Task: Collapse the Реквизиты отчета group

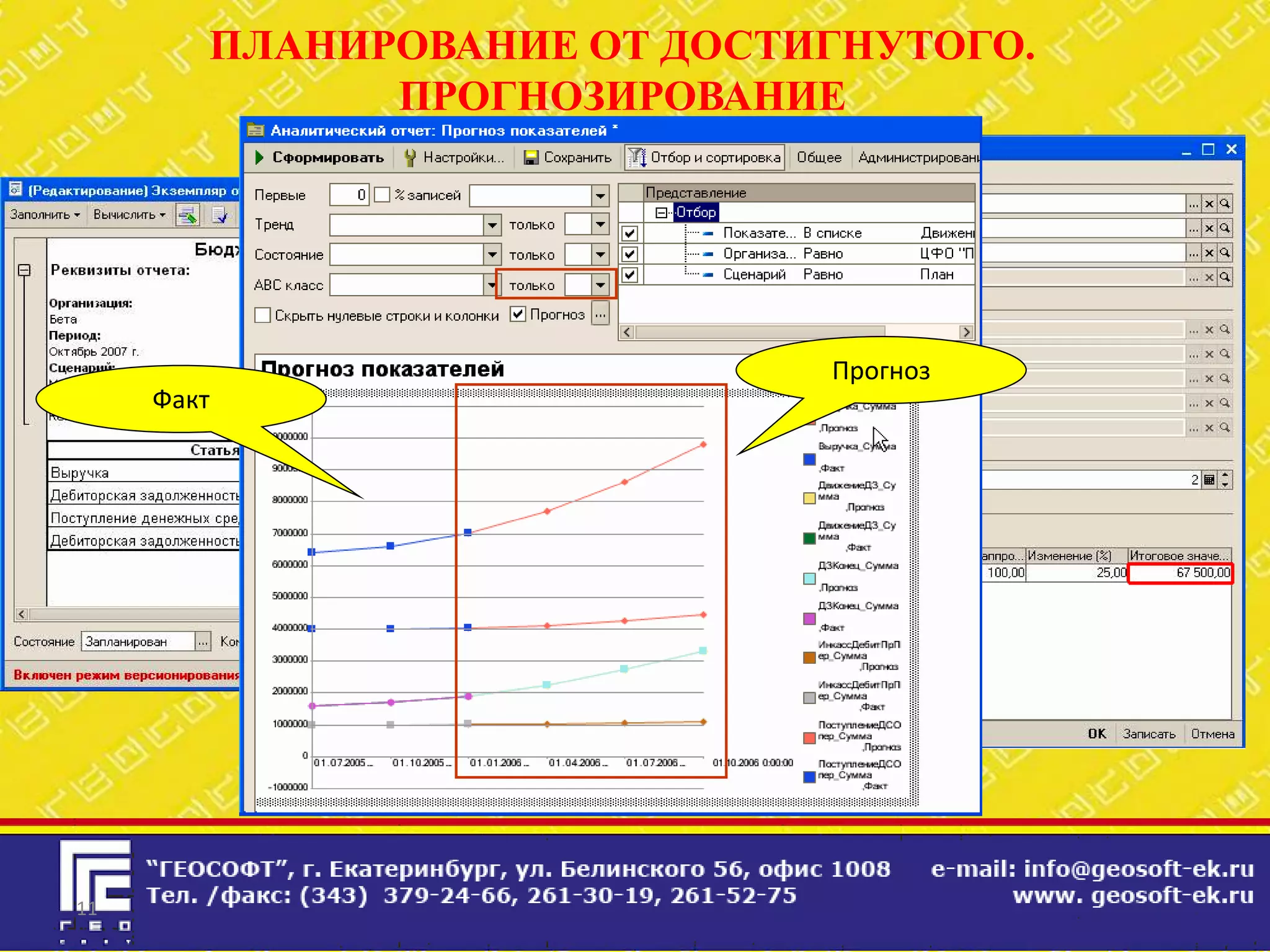Action: [x=24, y=270]
